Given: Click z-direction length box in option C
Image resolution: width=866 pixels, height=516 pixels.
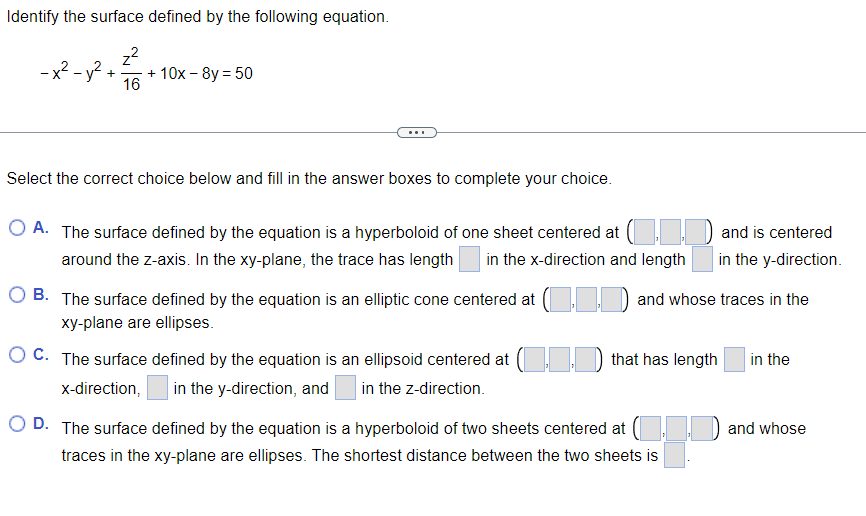Looking at the screenshot, I should click(x=345, y=388).
